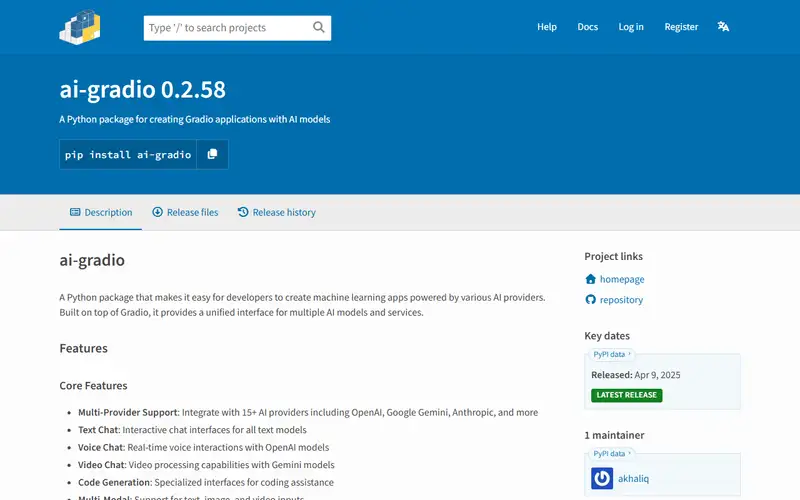Screen dimensions: 800x500
Task: Click the Code Generation bullet
Action: (x=206, y=482)
